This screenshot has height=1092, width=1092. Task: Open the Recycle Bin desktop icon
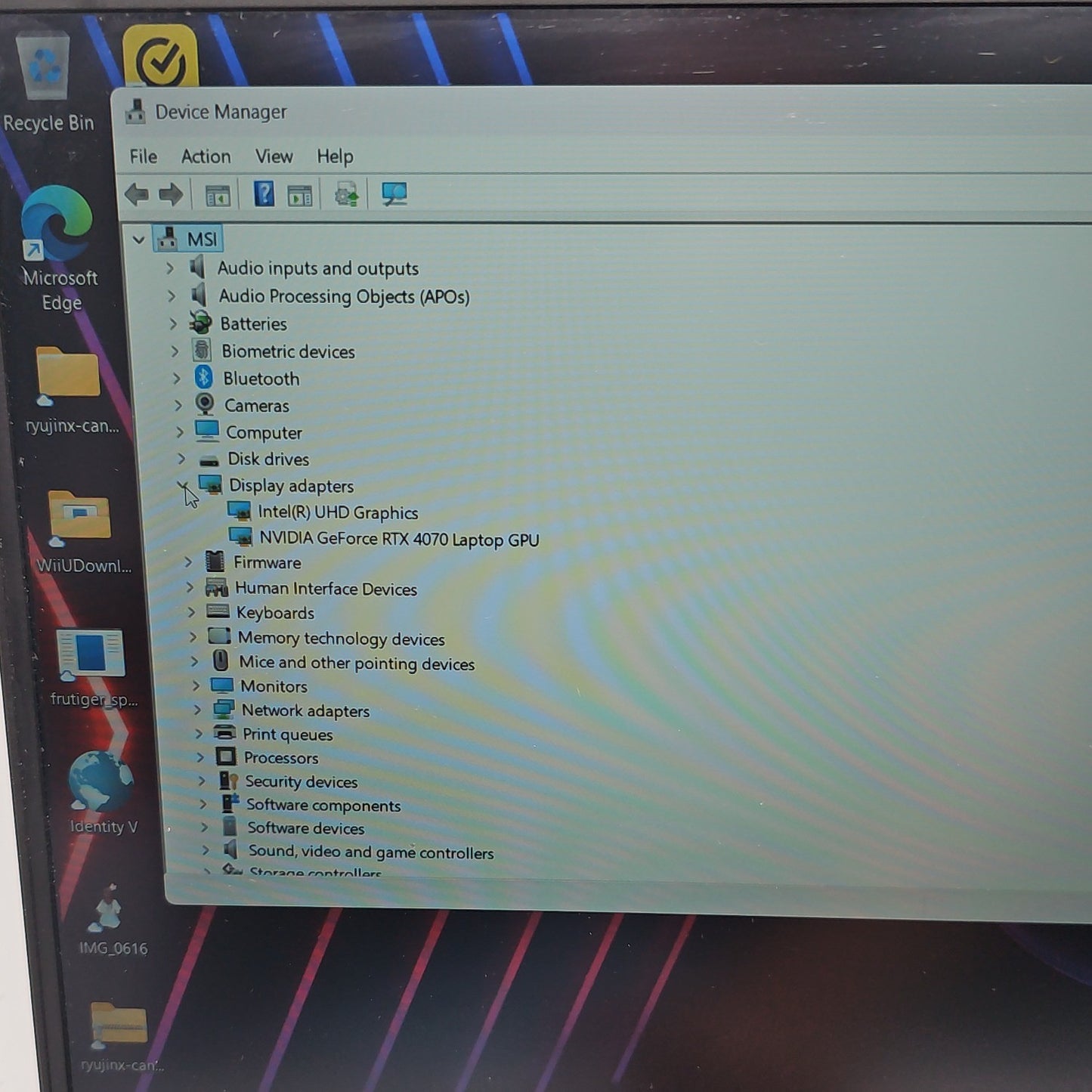coord(47,83)
